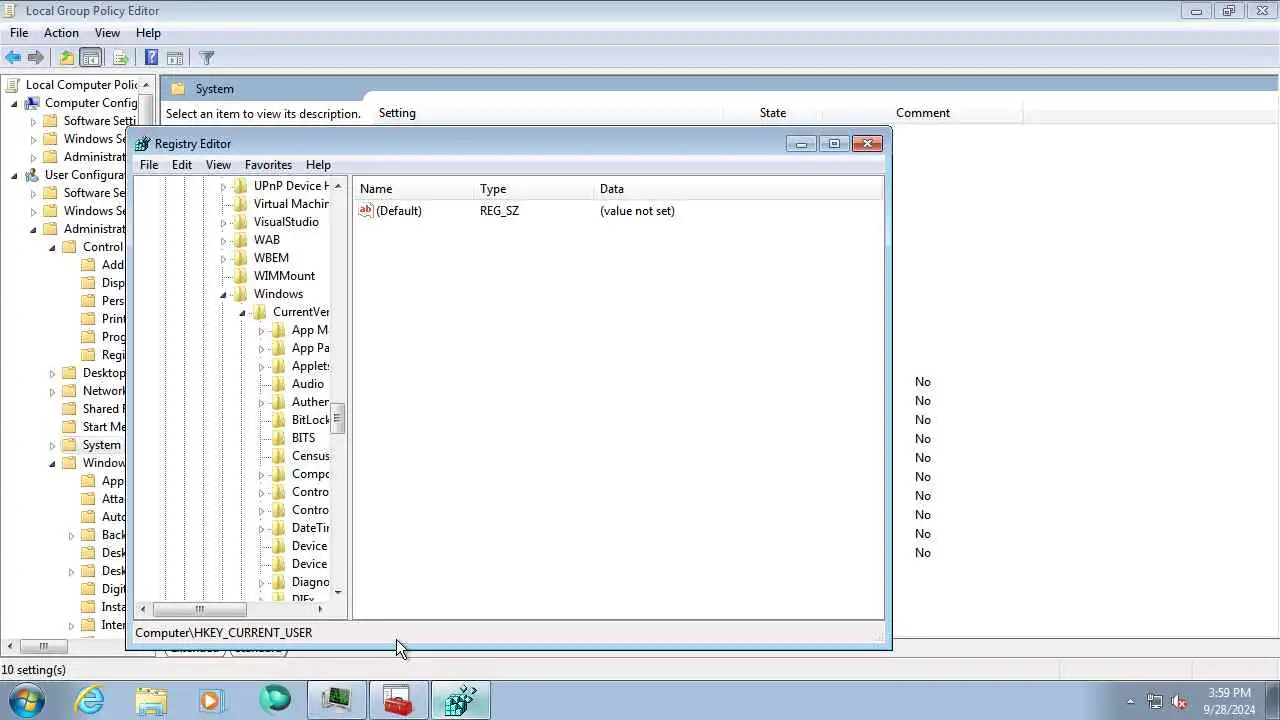This screenshot has width=1280, height=720.
Task: Click the Census folder icon in registry tree
Action: 278,456
